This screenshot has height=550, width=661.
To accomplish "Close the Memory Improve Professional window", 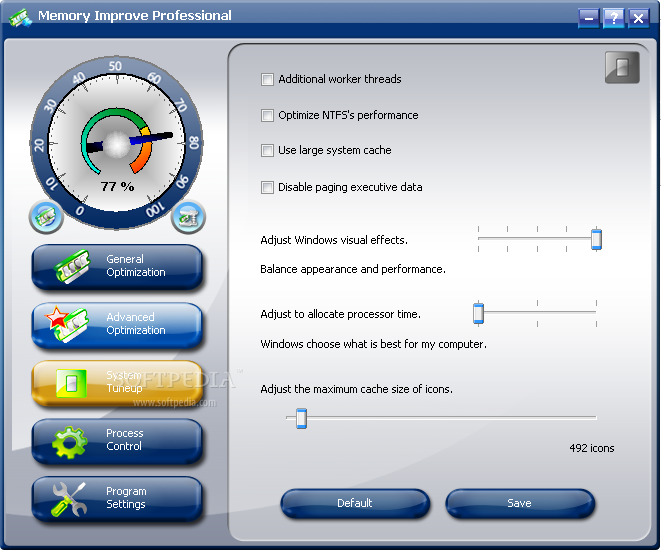I will coord(639,18).
